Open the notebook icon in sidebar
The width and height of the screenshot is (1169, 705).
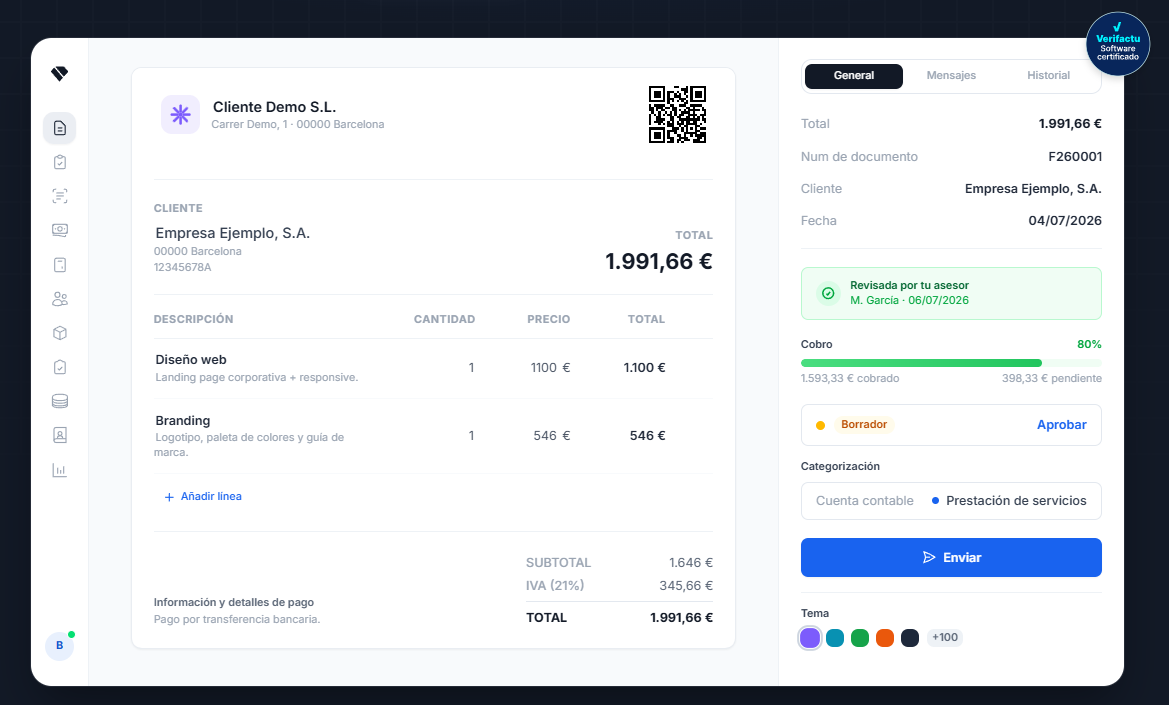(60, 265)
